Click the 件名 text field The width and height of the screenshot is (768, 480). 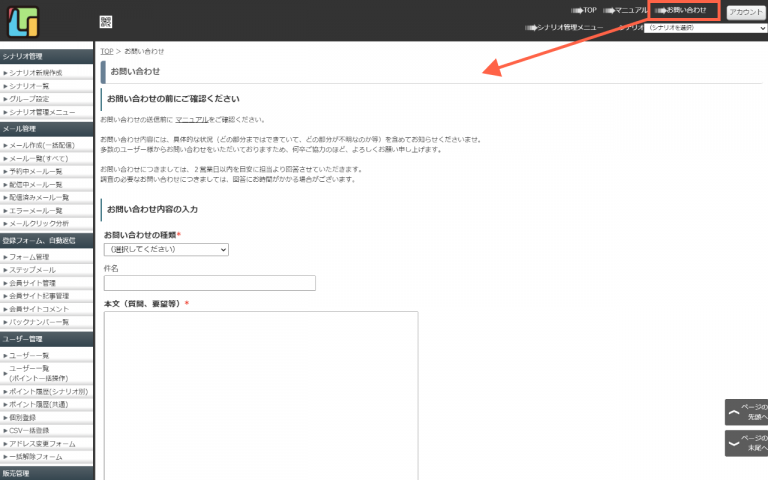(x=209, y=283)
